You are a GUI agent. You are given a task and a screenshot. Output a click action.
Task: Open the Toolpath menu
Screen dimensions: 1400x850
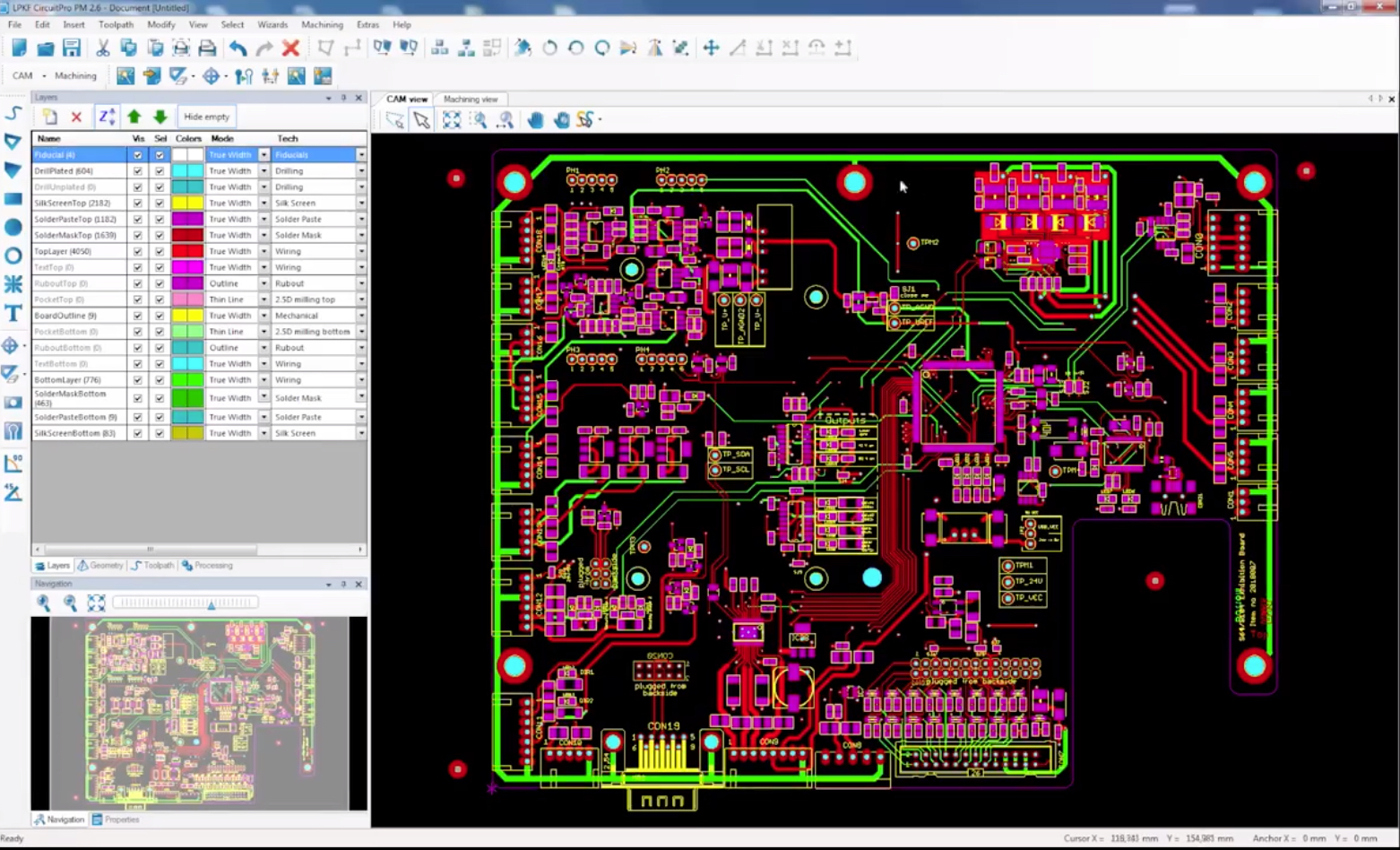click(x=116, y=25)
